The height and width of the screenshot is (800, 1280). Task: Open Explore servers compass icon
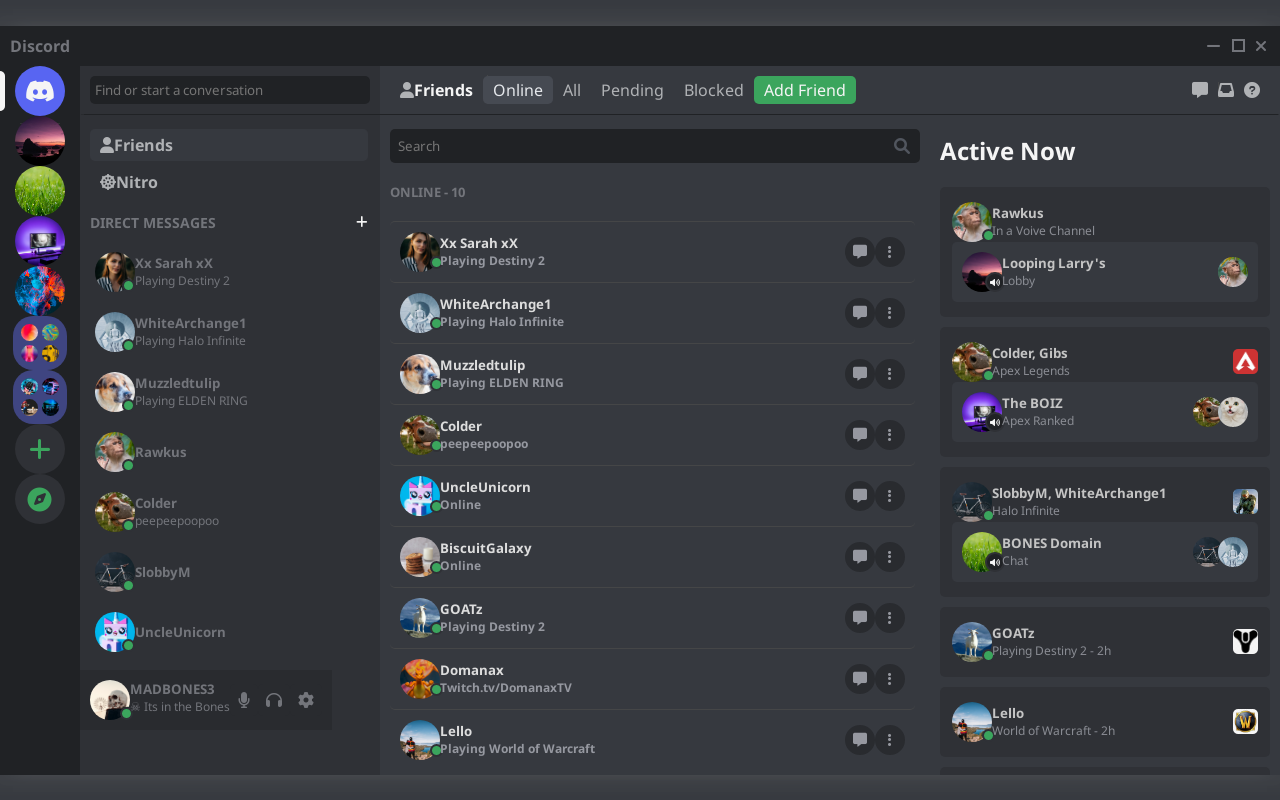coord(40,499)
